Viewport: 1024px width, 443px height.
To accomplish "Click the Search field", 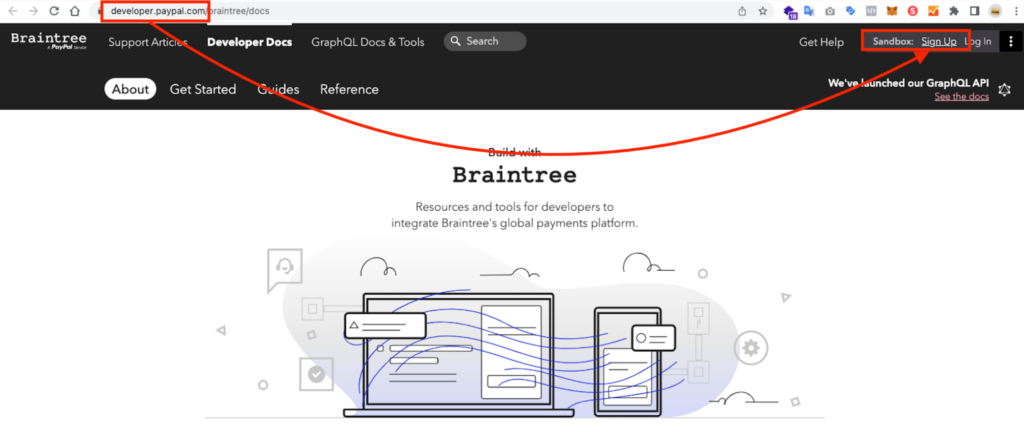I will 485,41.
